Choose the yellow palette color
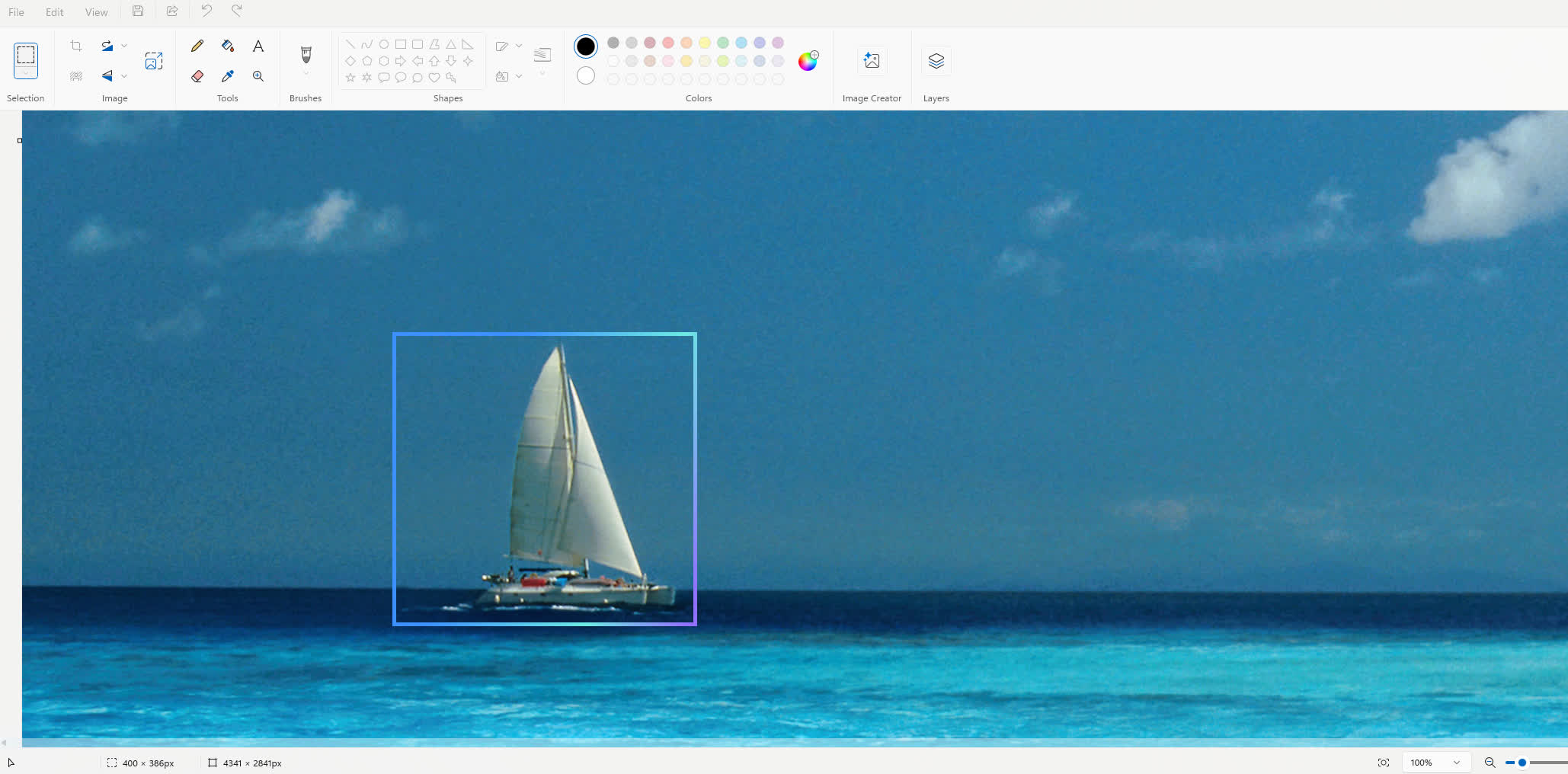This screenshot has height=774, width=1568. click(x=705, y=43)
